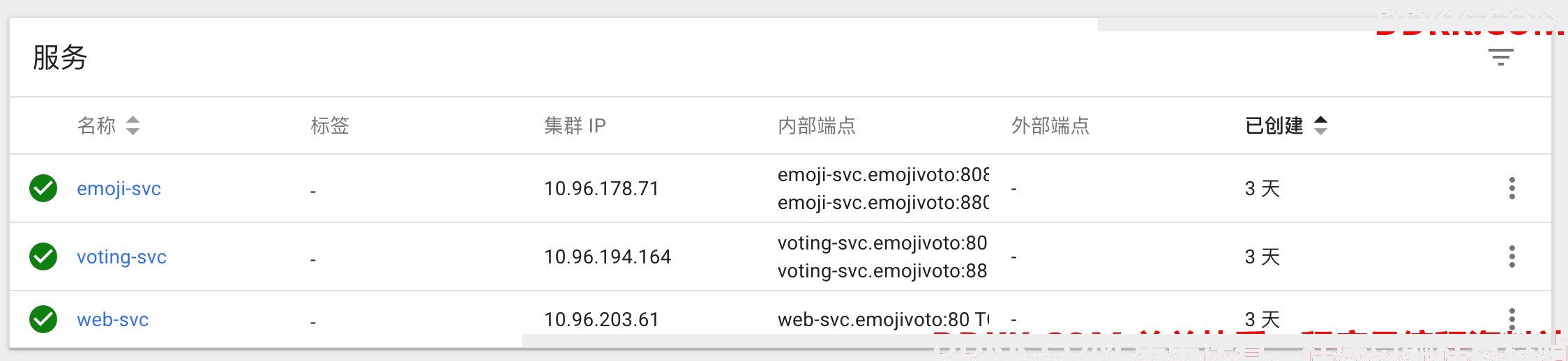Click web-svc green status checkmark
The width and height of the screenshot is (1568, 361).
[x=43, y=319]
